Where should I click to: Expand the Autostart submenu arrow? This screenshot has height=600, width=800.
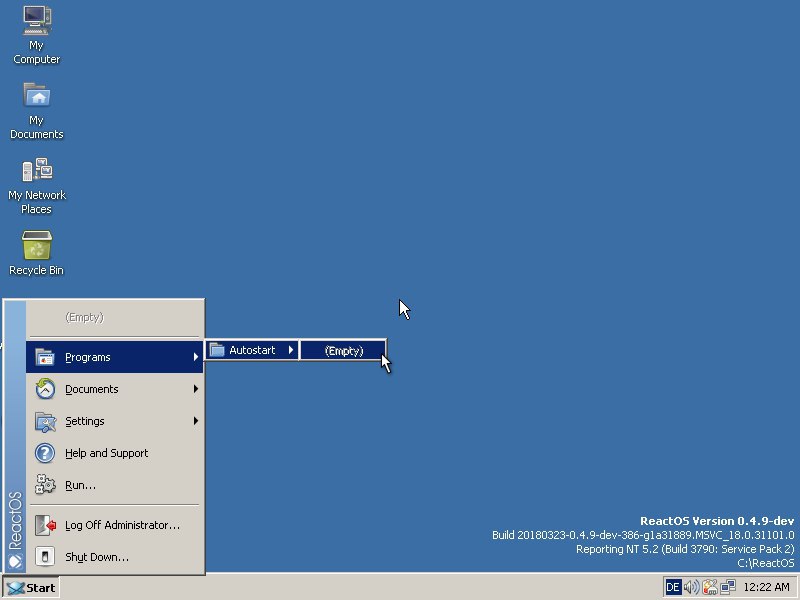point(291,350)
